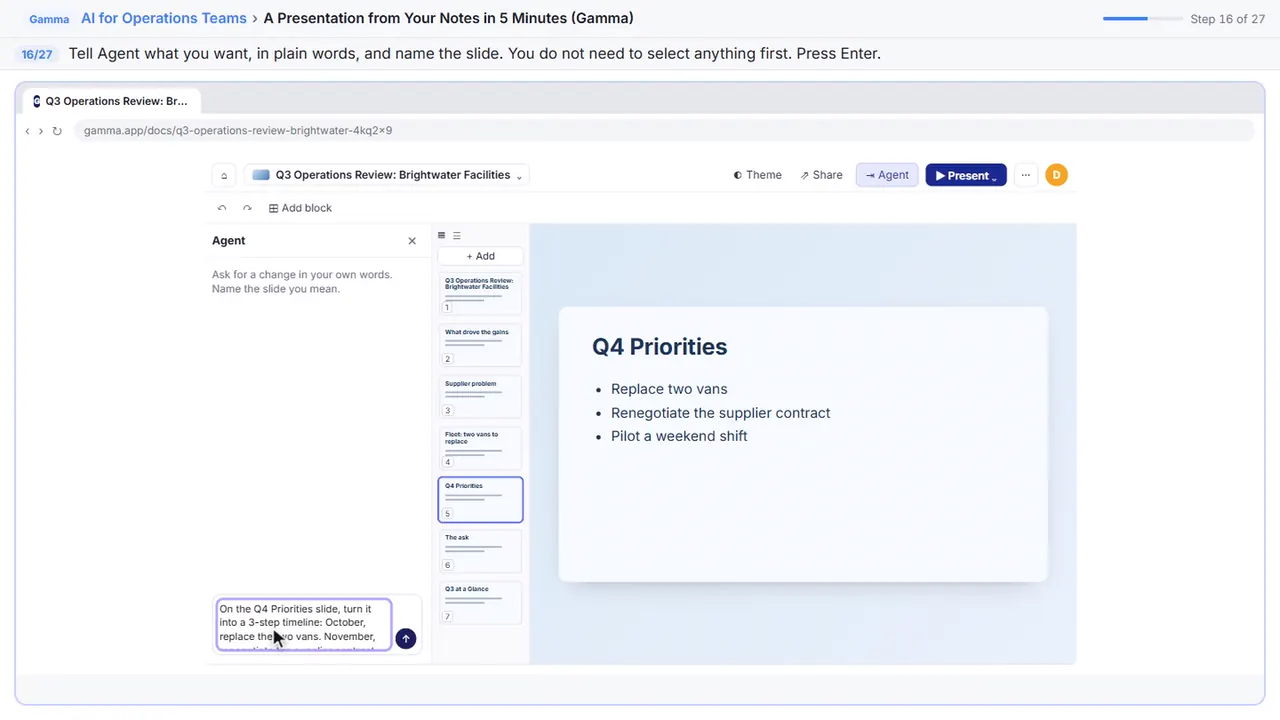Select slide 6 The ask thumbnail
The height and width of the screenshot is (720, 1280).
pyautogui.click(x=480, y=551)
